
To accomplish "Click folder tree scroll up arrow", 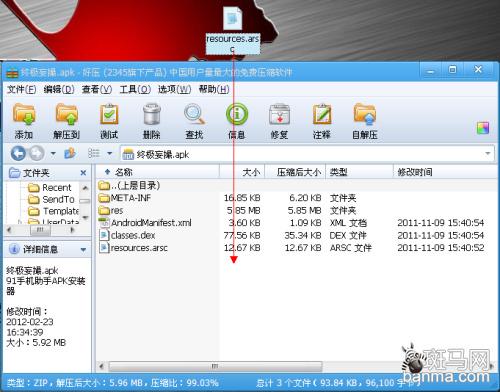I will point(85,188).
